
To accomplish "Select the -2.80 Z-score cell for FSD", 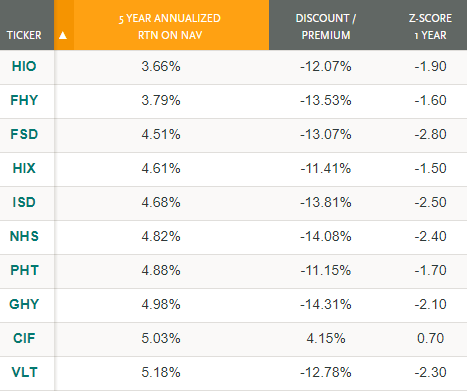I will 430,134.
